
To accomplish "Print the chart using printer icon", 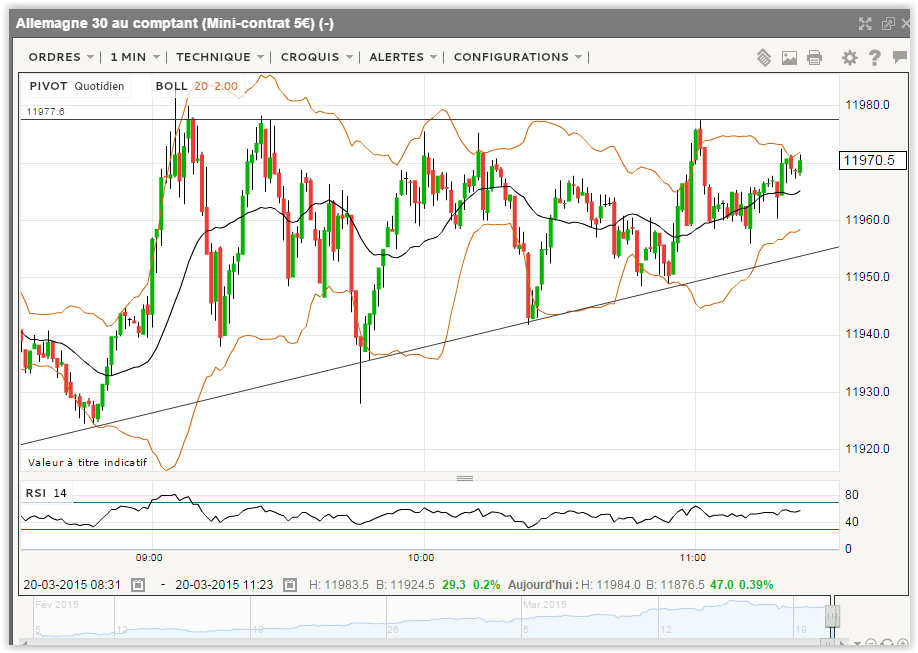I will click(814, 57).
